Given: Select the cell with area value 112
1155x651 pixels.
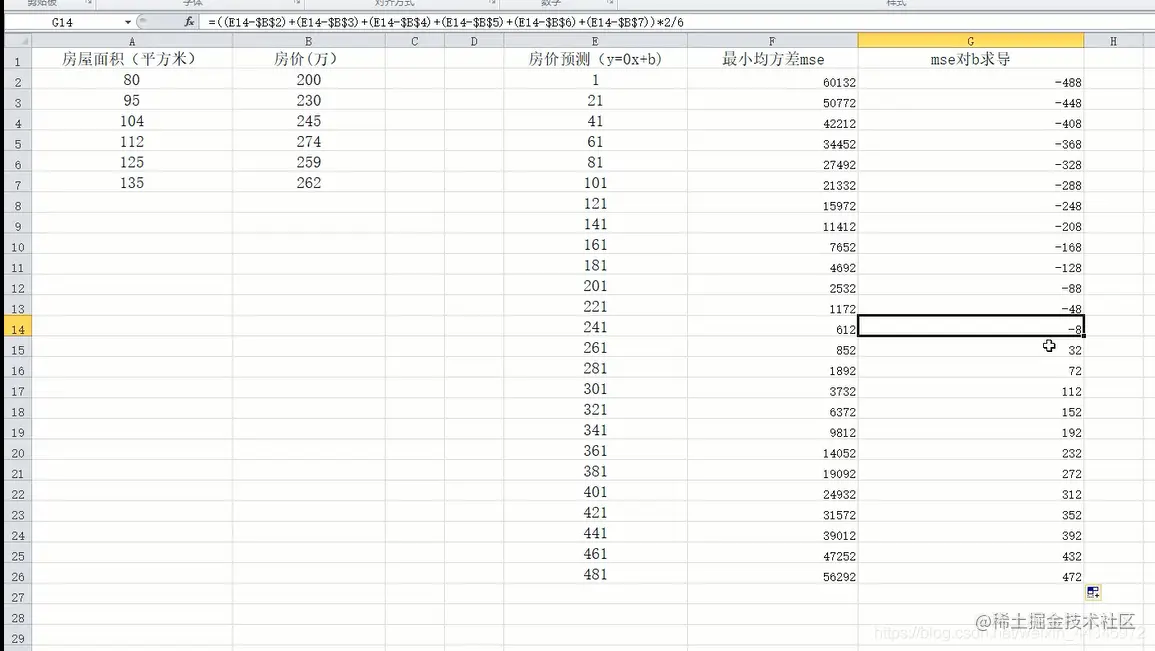Looking at the screenshot, I should tap(132, 142).
